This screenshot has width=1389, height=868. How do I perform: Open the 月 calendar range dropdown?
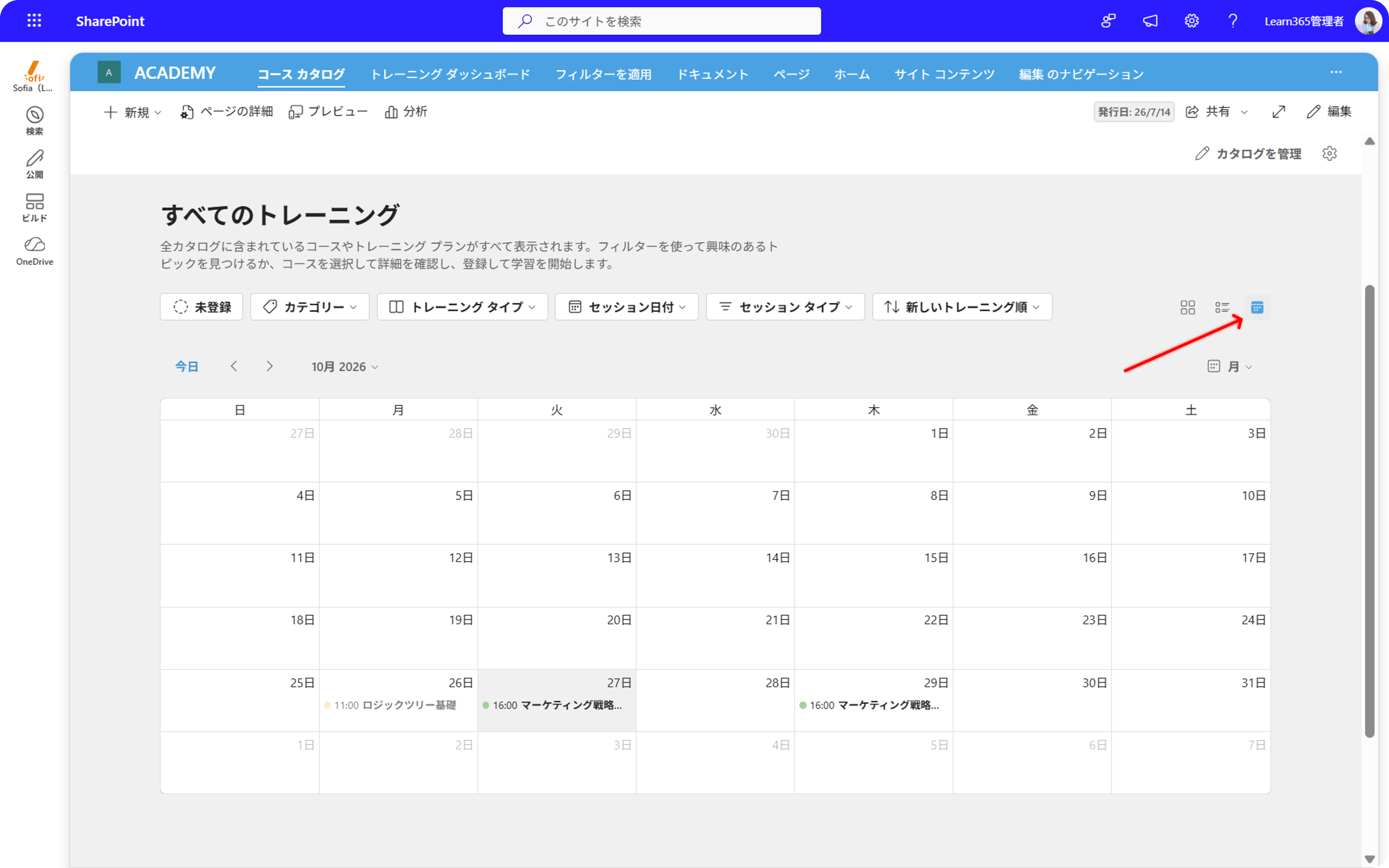coord(1230,366)
